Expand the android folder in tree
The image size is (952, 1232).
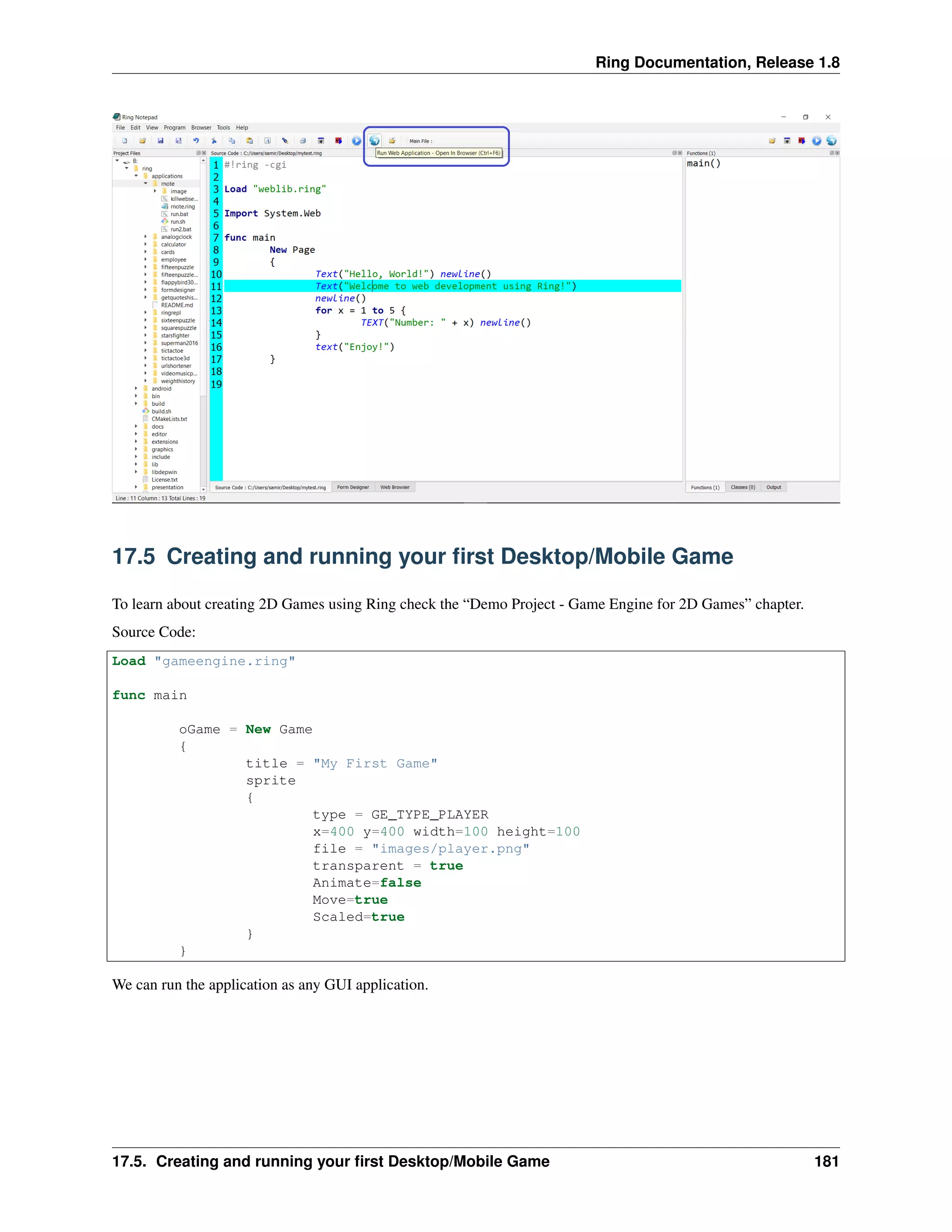pyautogui.click(x=136, y=389)
